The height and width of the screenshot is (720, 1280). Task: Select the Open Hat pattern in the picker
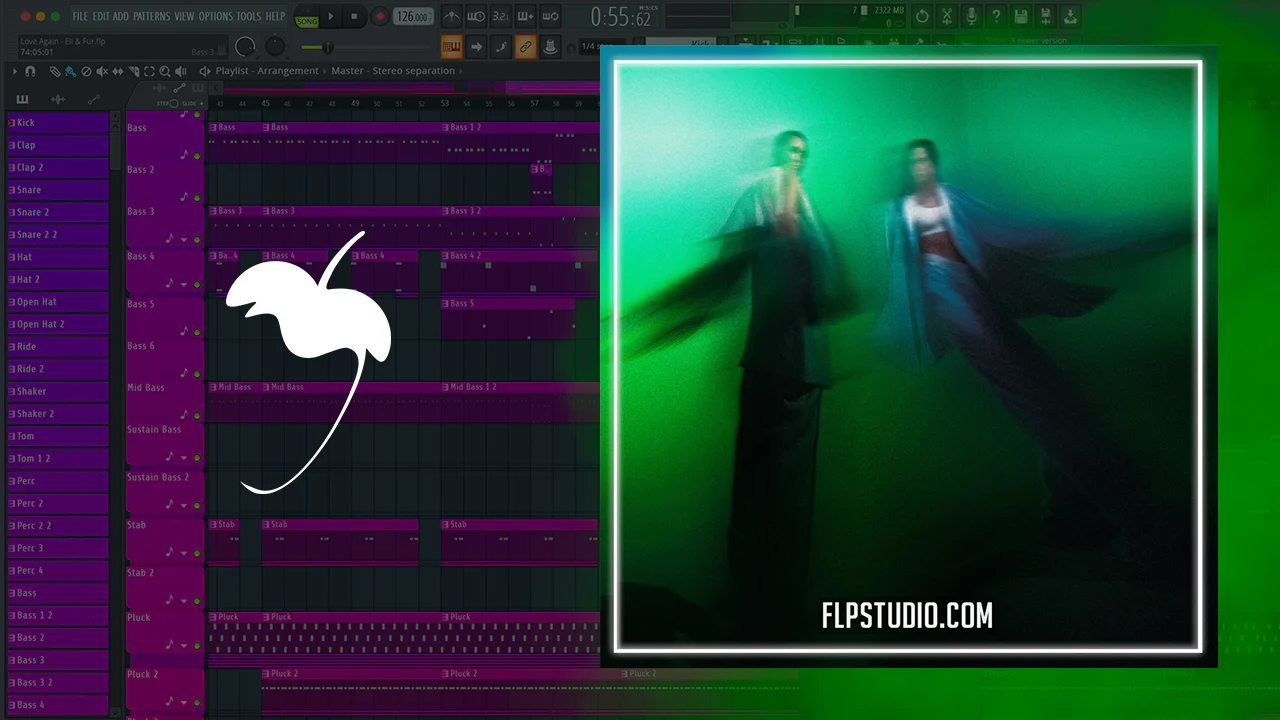[x=57, y=302]
